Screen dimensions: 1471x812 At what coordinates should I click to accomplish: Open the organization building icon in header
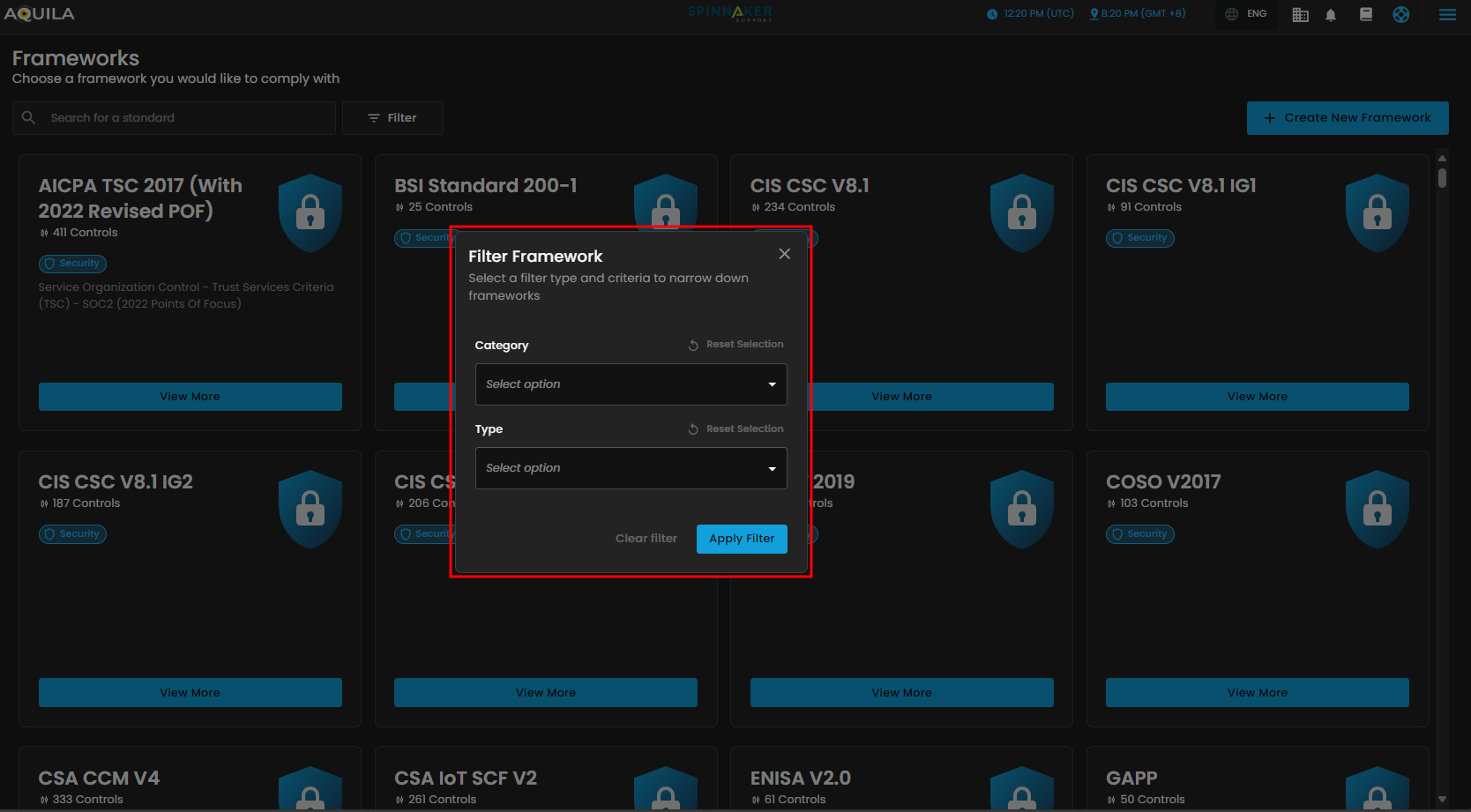[x=1300, y=14]
